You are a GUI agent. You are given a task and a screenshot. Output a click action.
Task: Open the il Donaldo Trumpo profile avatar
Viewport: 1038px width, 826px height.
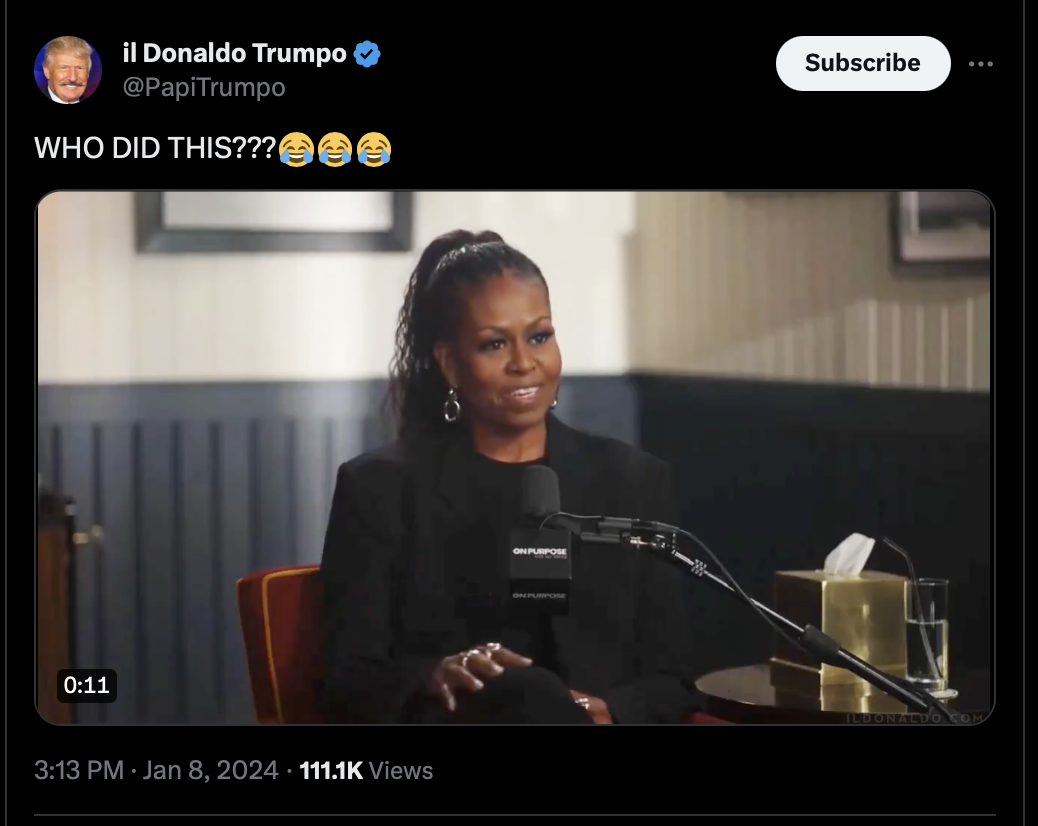point(68,70)
